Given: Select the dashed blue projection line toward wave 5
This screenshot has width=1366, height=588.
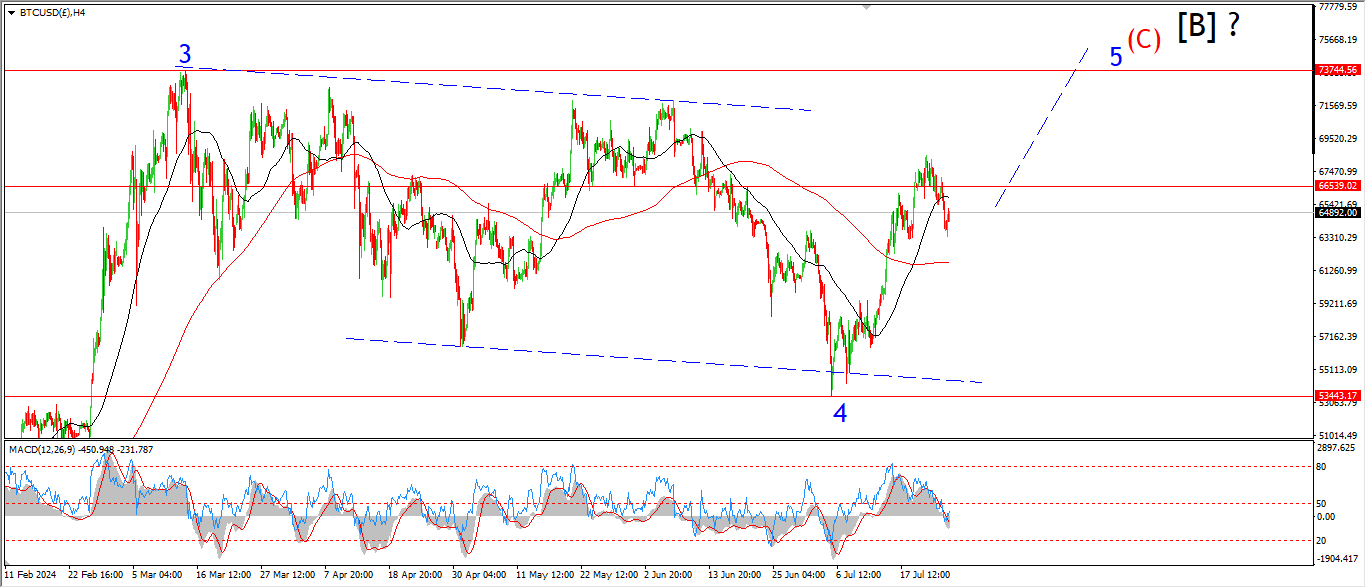Looking at the screenshot, I should tap(1040, 128).
